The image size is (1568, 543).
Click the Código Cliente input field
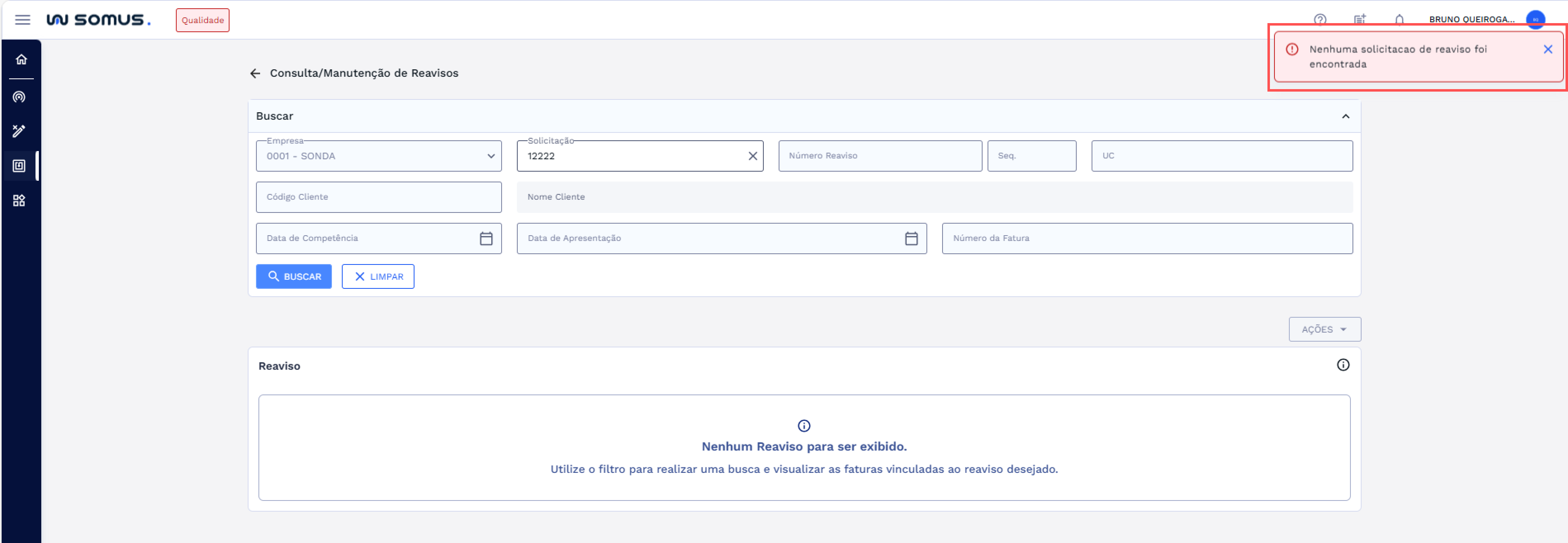(379, 197)
